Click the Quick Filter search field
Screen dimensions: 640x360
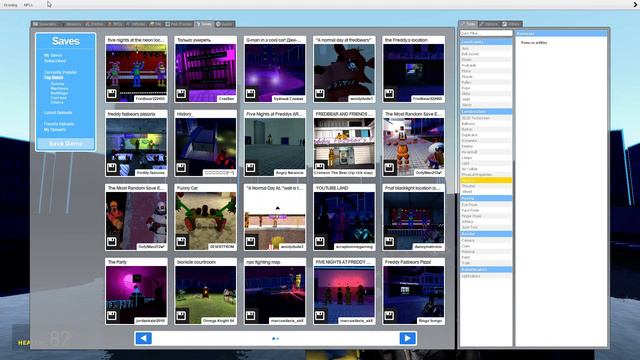click(486, 33)
